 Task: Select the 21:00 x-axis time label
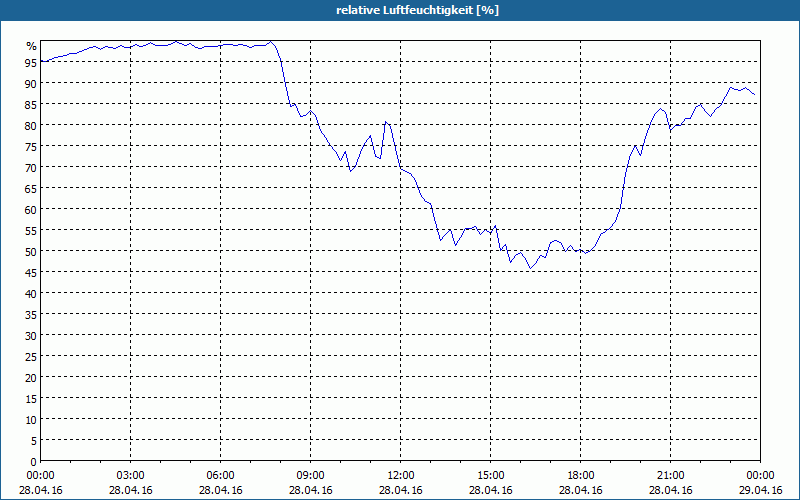pyautogui.click(x=670, y=476)
